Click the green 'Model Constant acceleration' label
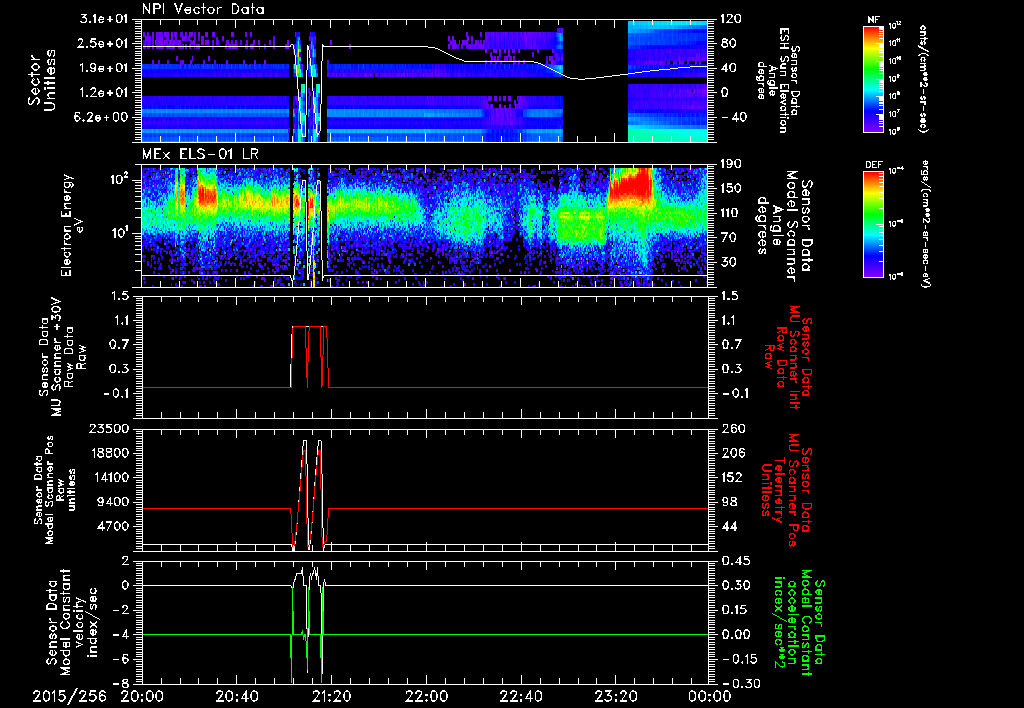The width and height of the screenshot is (1024, 708). point(798,621)
